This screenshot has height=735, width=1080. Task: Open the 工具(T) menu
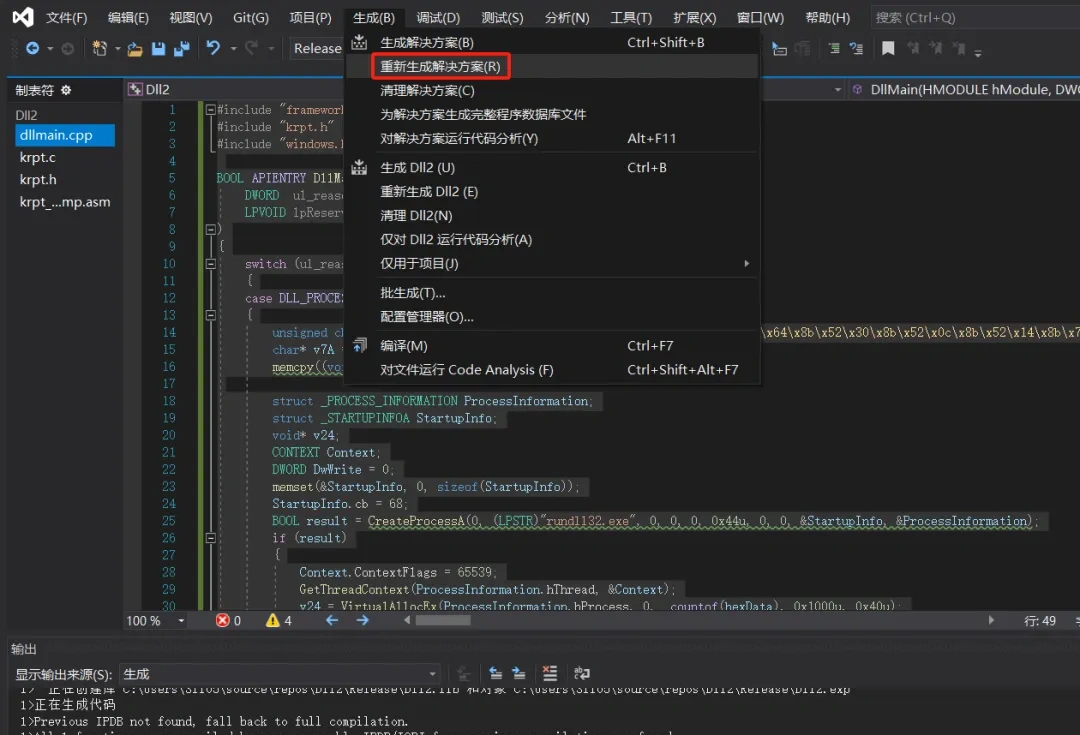tap(631, 17)
